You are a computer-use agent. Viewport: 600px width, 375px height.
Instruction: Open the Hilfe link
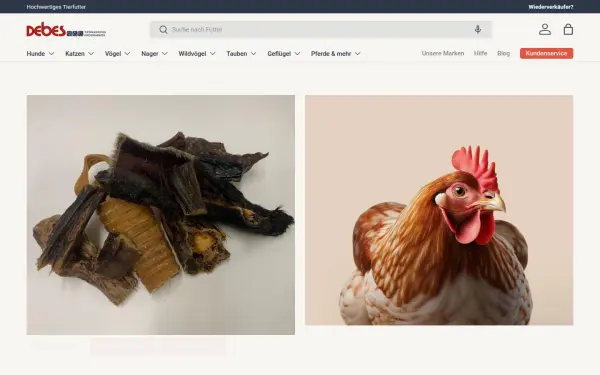[x=481, y=53]
